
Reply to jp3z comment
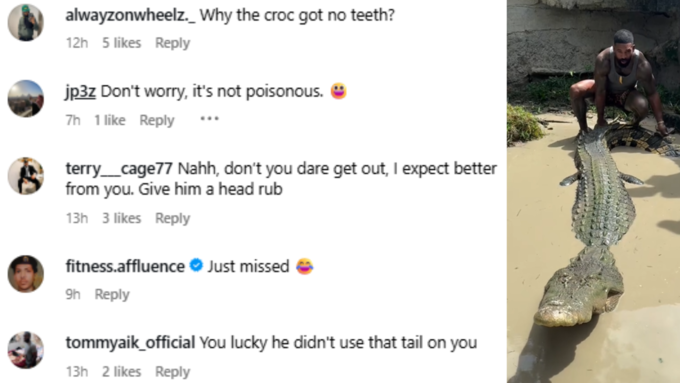point(157,120)
